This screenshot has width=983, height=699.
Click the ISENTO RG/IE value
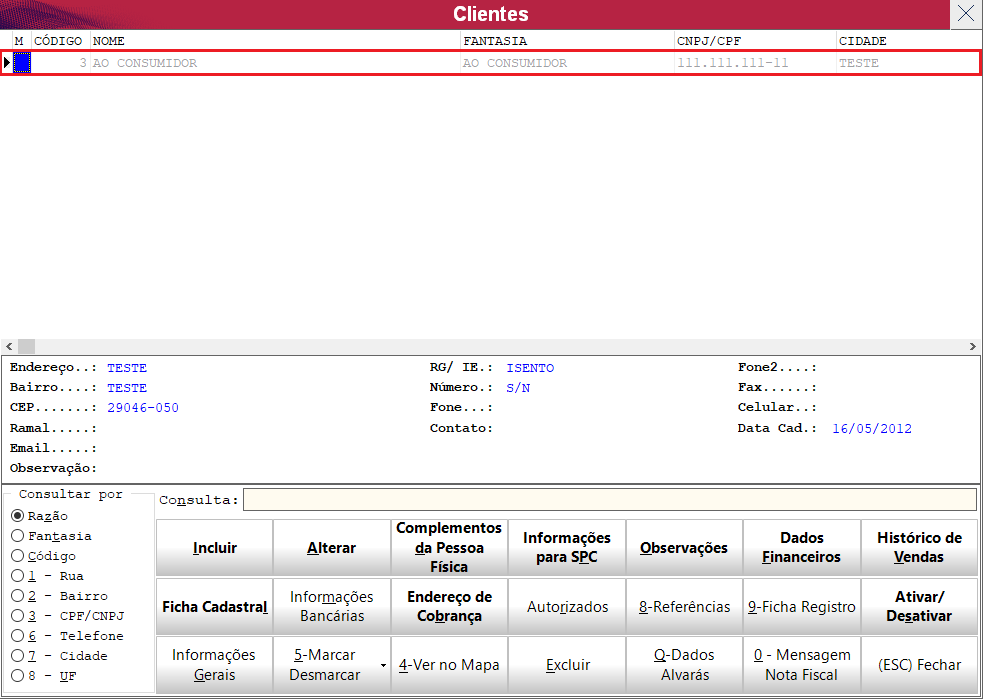point(530,368)
